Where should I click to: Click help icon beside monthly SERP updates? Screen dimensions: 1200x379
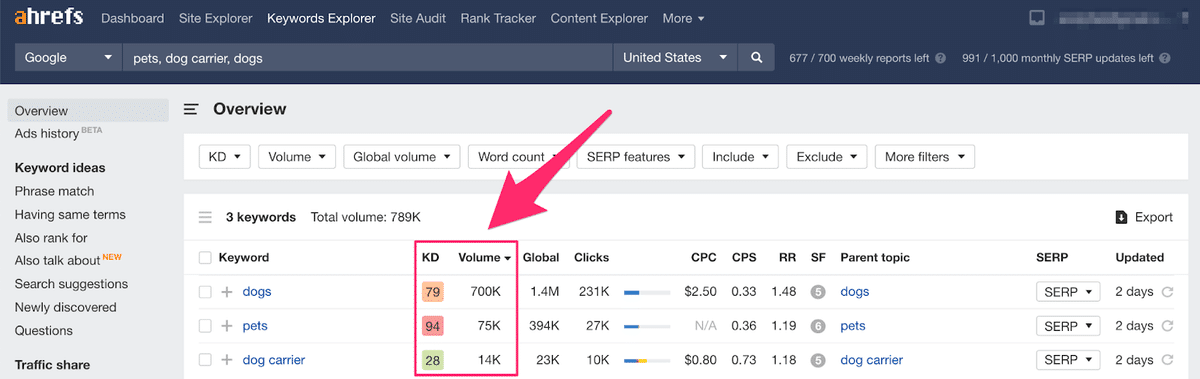point(1165,59)
